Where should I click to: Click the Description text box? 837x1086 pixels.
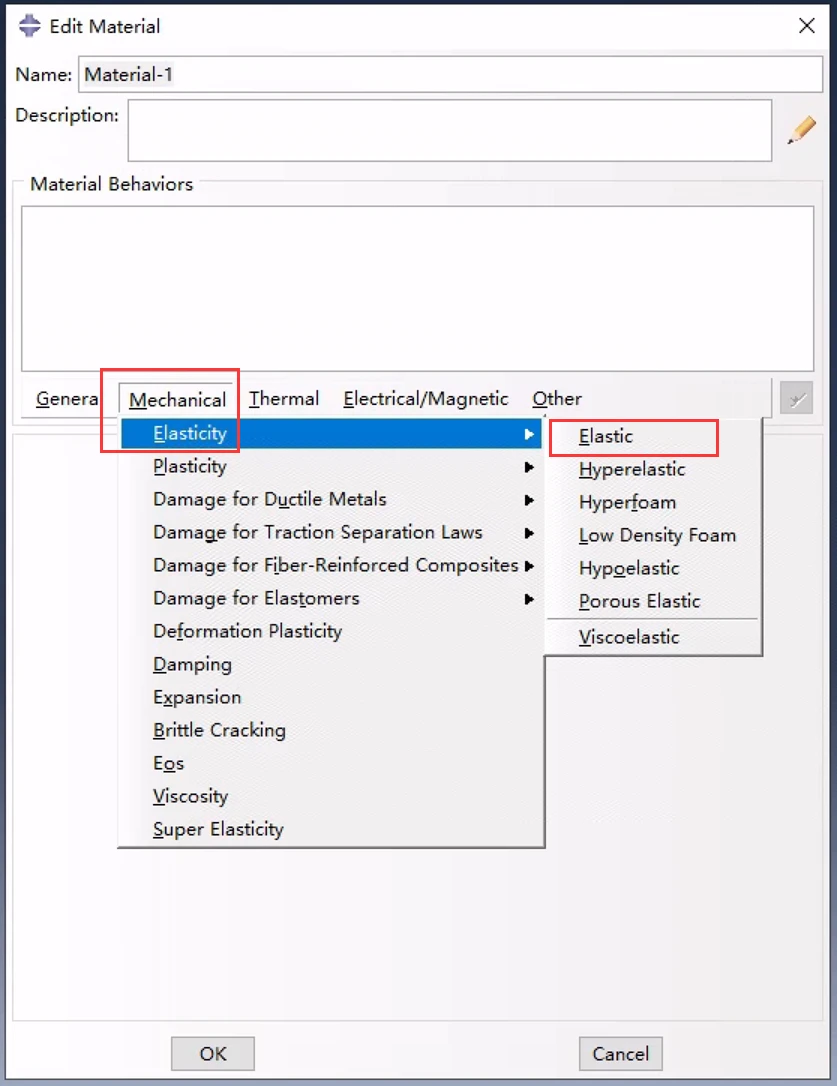(x=450, y=130)
